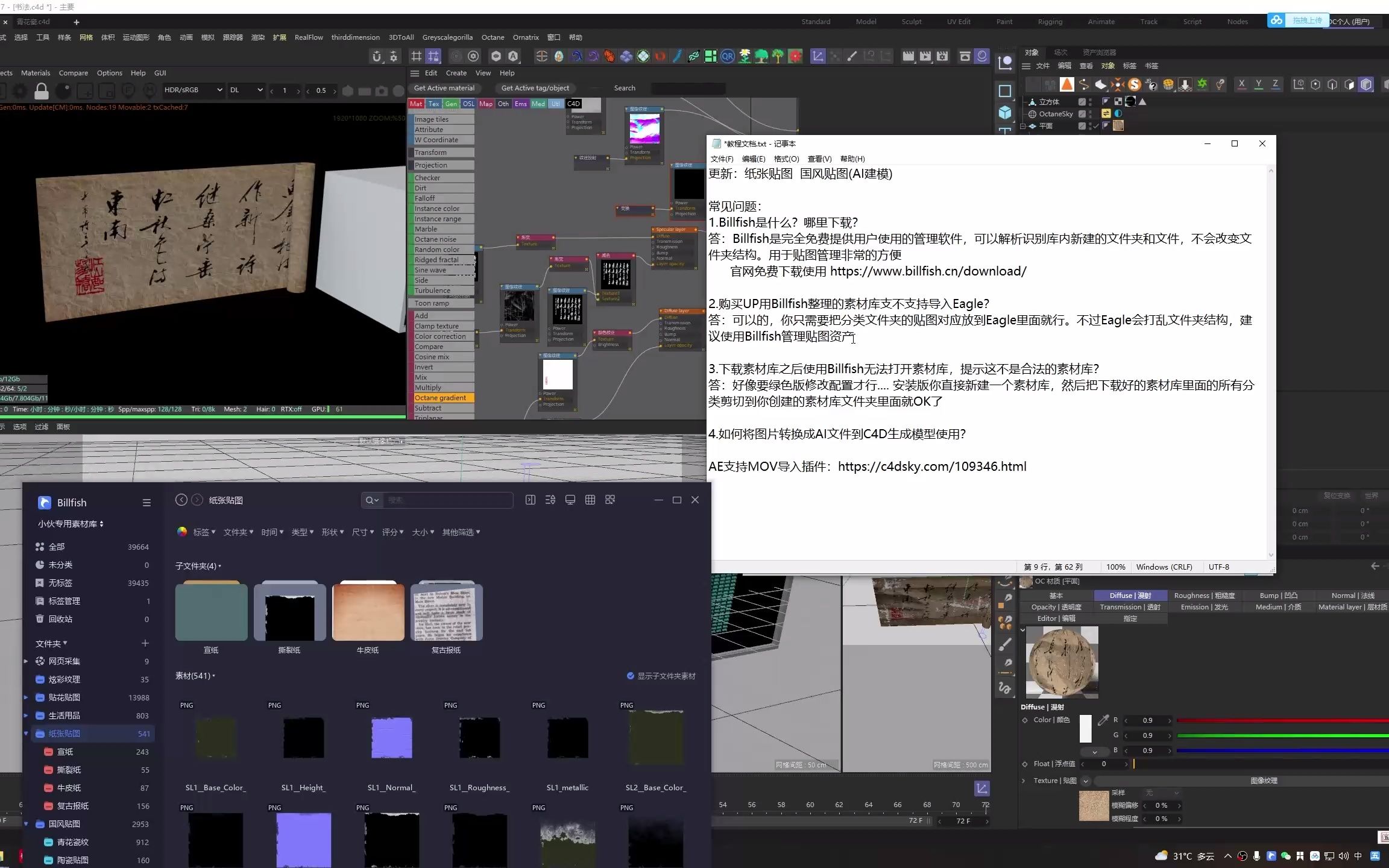Click the clapperboard render icon in toolbar
The width and height of the screenshot is (1389, 868).
[908, 56]
